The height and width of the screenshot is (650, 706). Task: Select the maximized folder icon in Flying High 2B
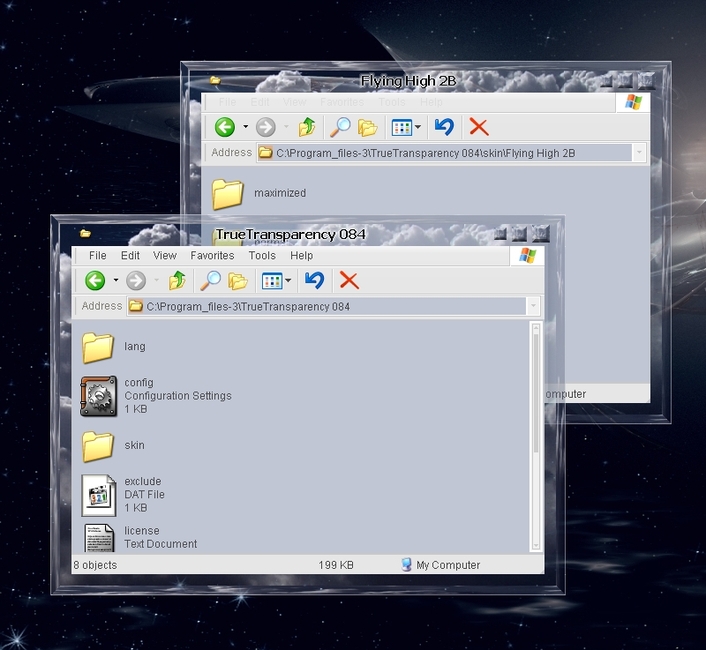(228, 194)
